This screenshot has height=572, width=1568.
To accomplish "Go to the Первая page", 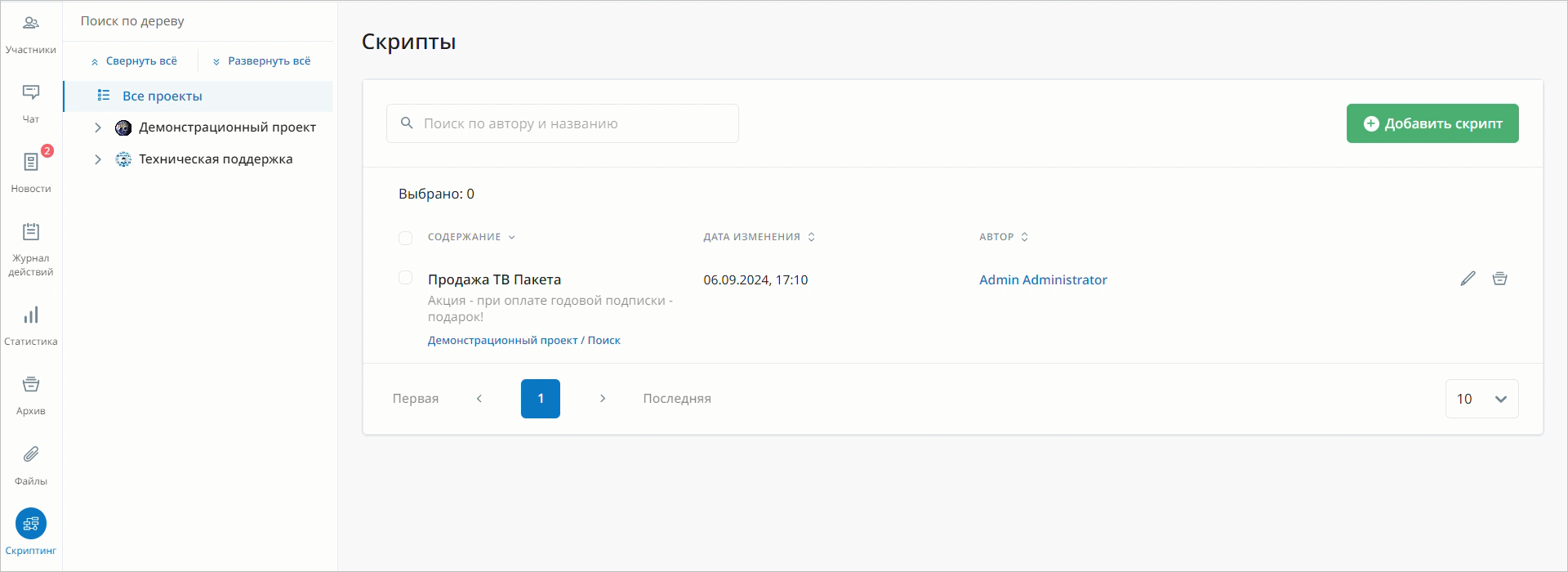I will tap(416, 399).
